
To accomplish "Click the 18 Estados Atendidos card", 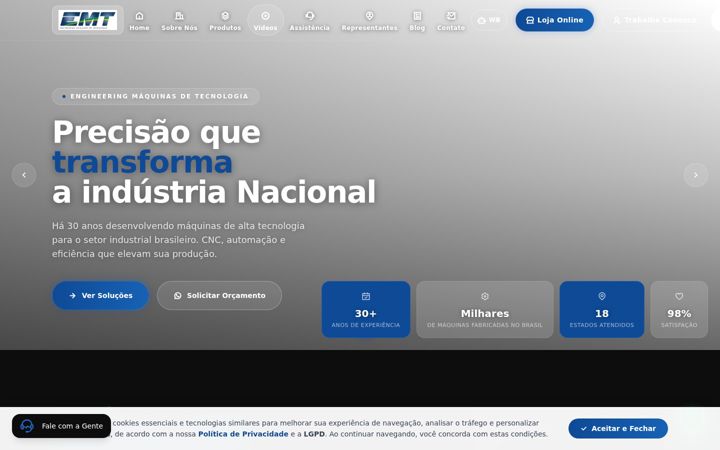I will 602,309.
